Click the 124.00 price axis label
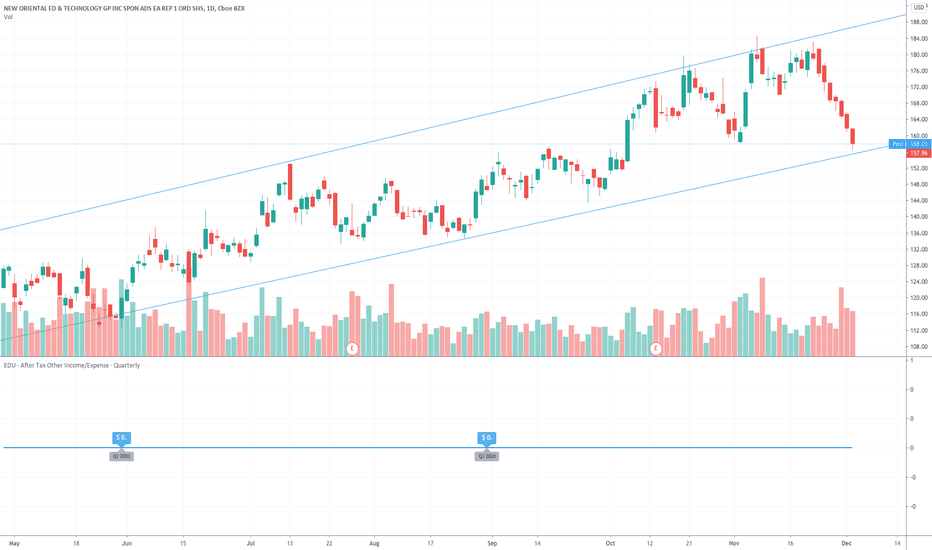 919,282
